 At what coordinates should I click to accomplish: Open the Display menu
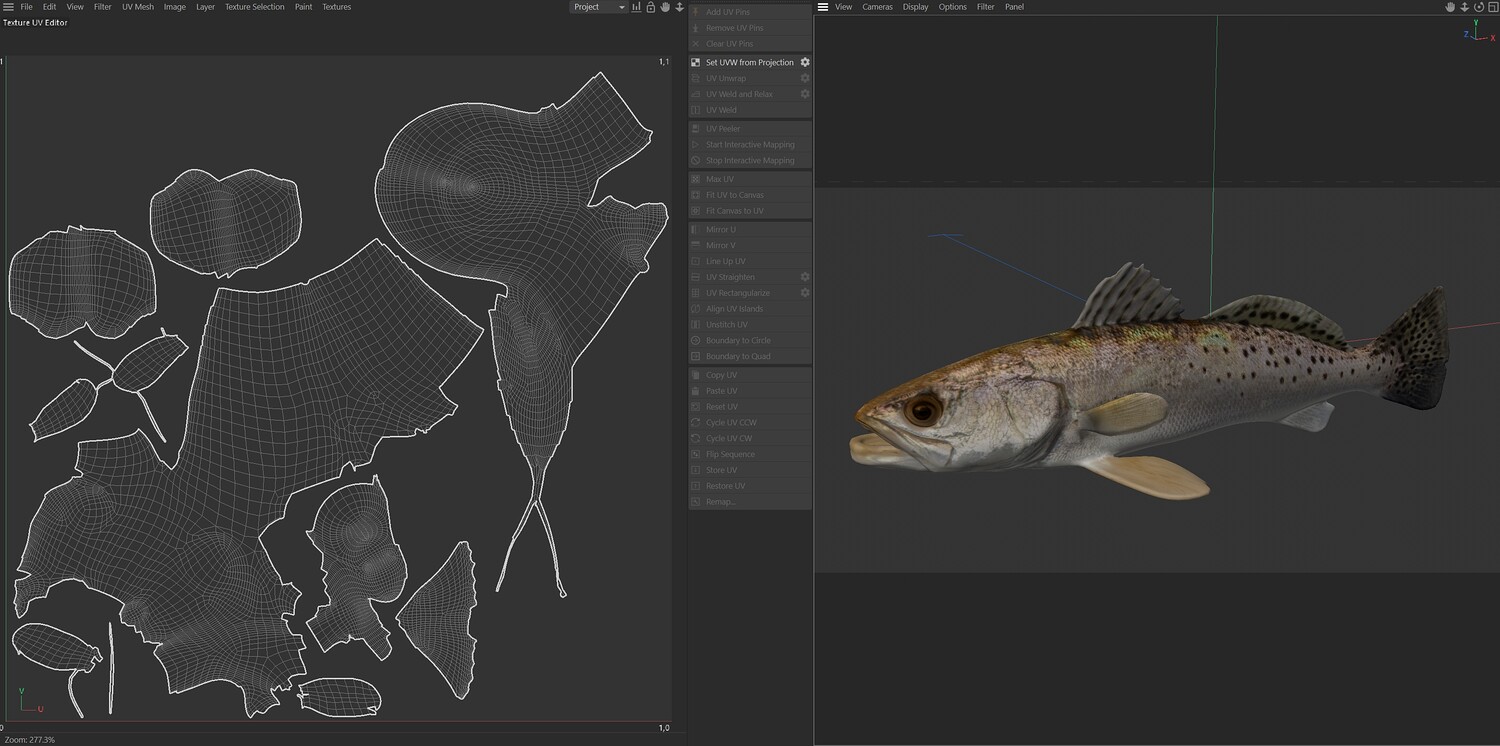tap(915, 7)
